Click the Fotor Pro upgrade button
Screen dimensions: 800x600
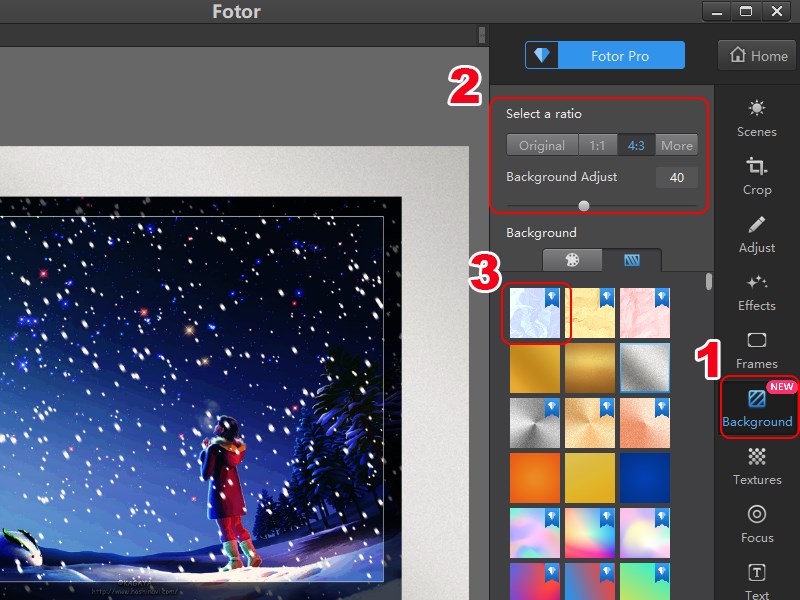pyautogui.click(x=605, y=55)
